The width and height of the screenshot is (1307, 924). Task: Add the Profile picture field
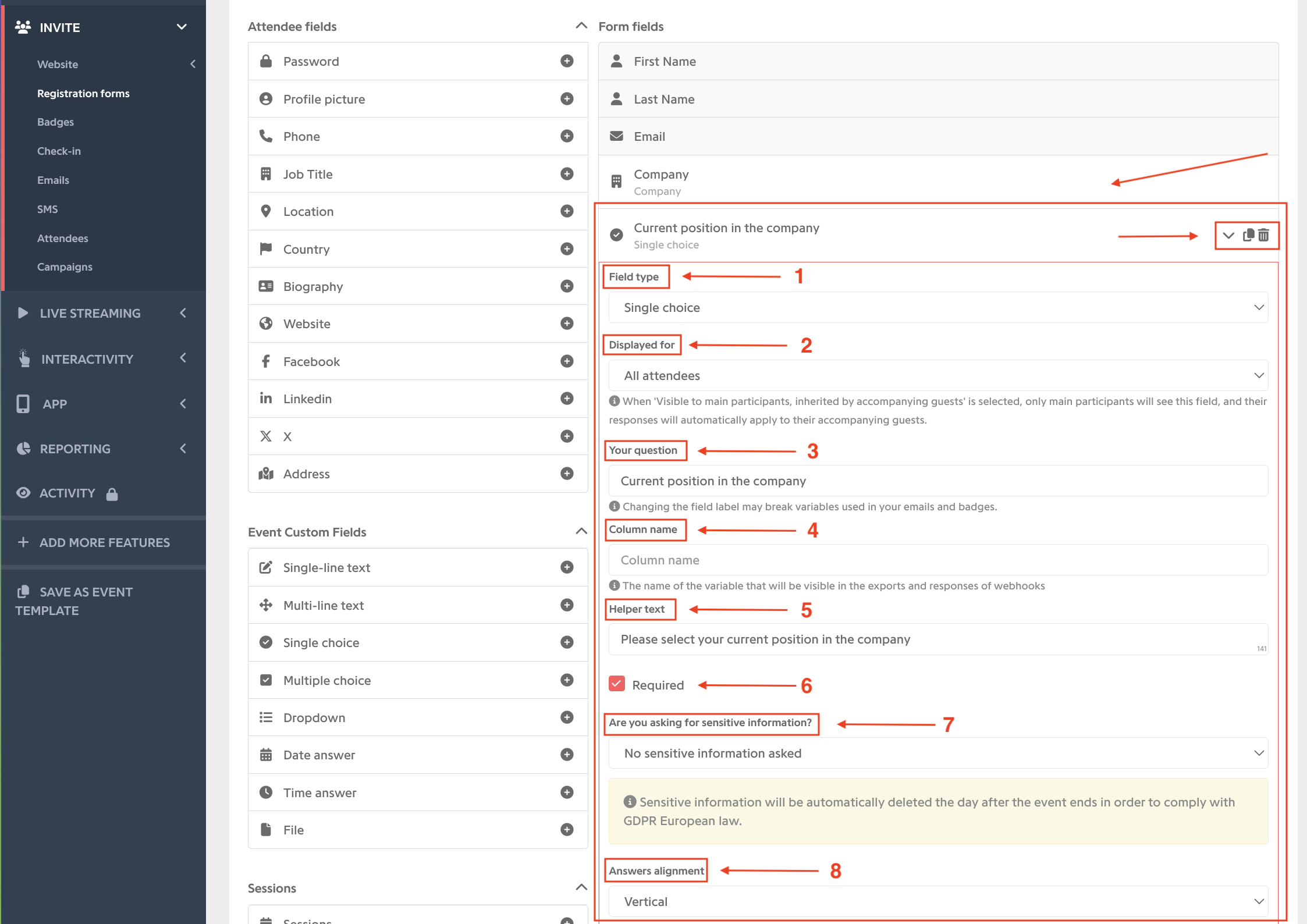[x=567, y=99]
